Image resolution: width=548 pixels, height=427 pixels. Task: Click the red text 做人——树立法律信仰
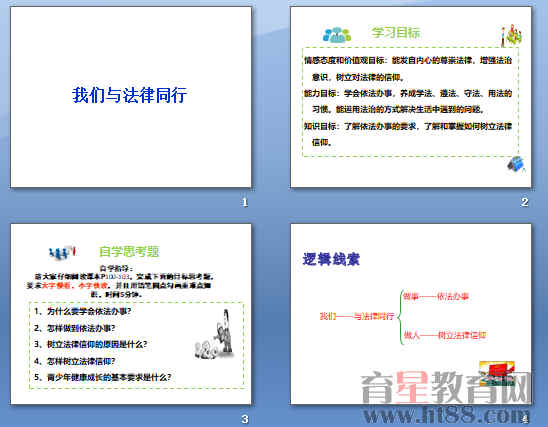445,335
